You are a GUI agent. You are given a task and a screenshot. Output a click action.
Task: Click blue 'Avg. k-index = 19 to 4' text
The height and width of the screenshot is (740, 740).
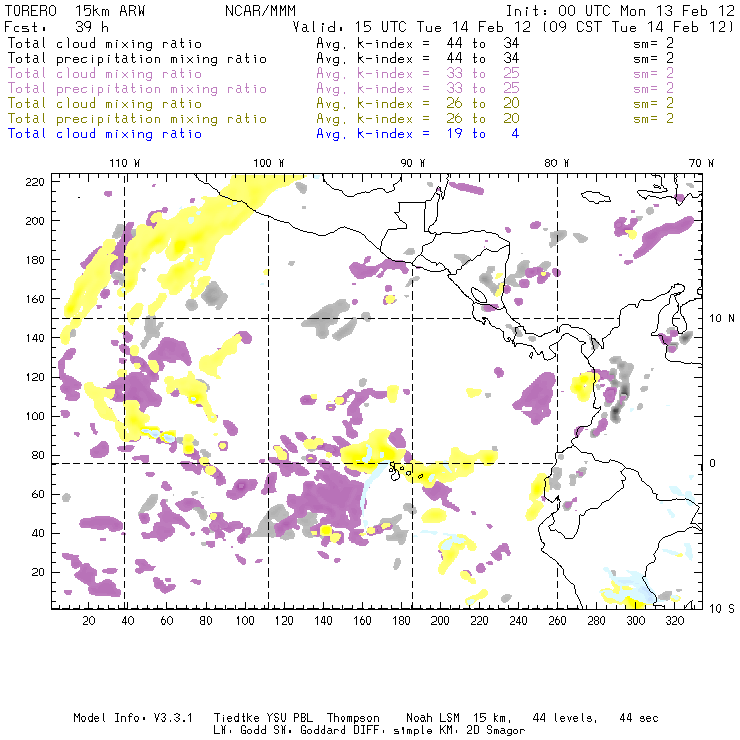[x=418, y=134]
